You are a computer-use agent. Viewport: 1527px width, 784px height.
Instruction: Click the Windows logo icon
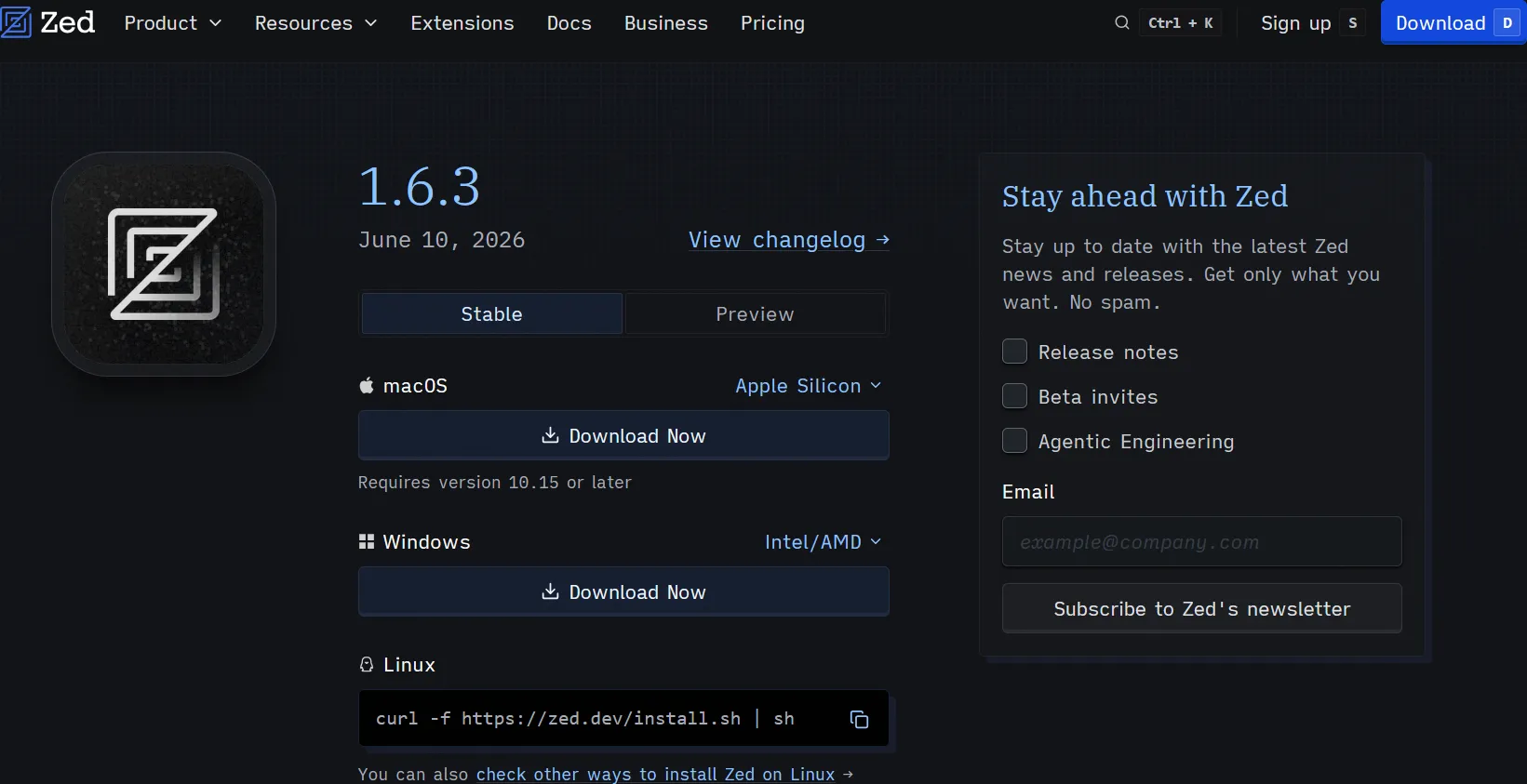tap(367, 542)
